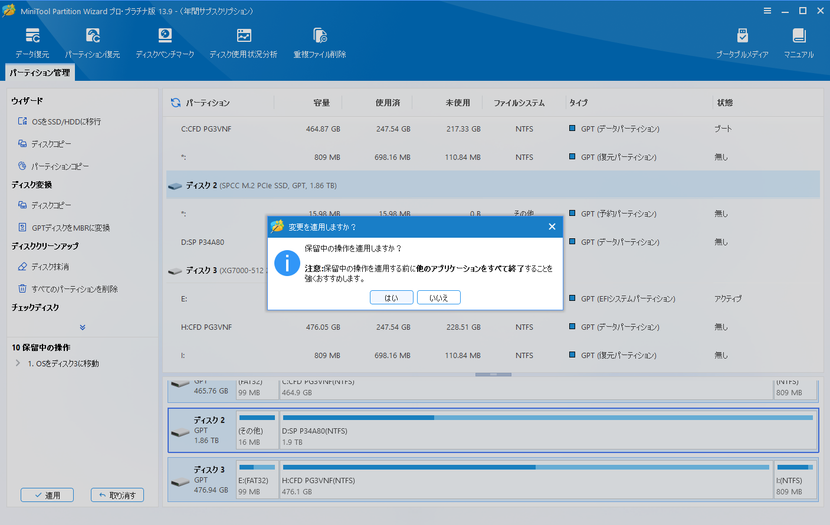The width and height of the screenshot is (830, 525).
Task: Sort by 状態 column header
Action: [725, 103]
